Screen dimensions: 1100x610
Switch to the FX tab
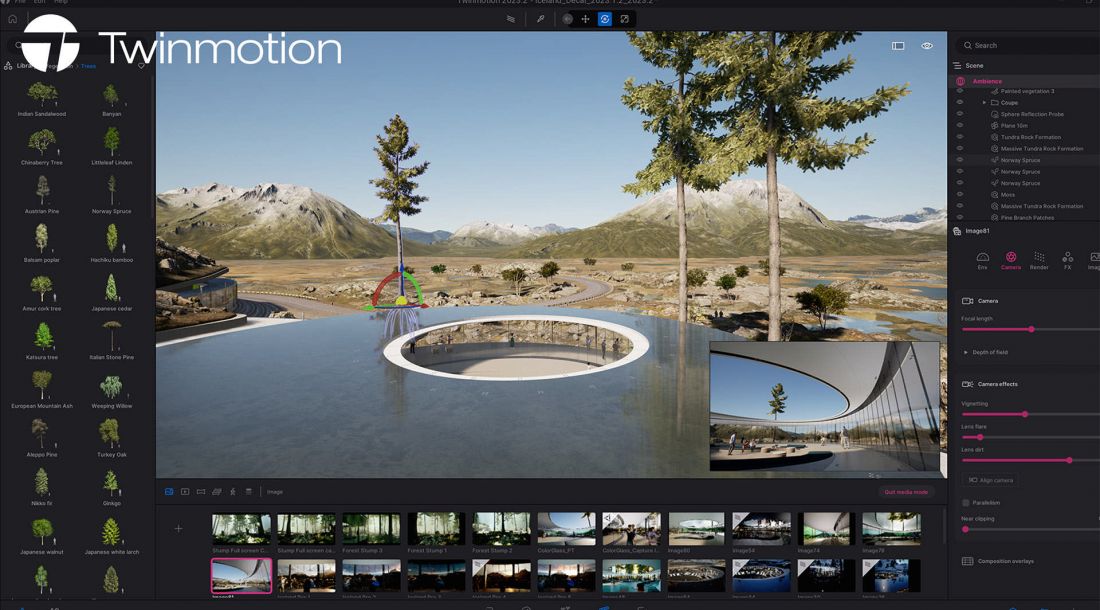coord(1067,261)
